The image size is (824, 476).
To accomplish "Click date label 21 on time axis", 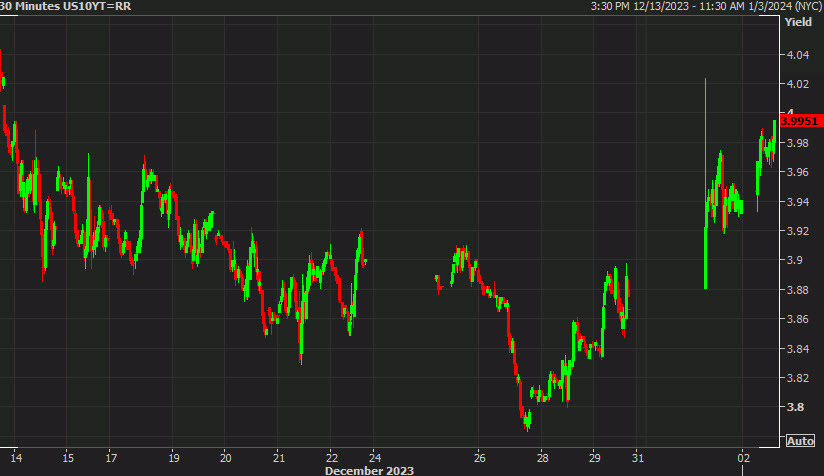I will click(x=279, y=458).
